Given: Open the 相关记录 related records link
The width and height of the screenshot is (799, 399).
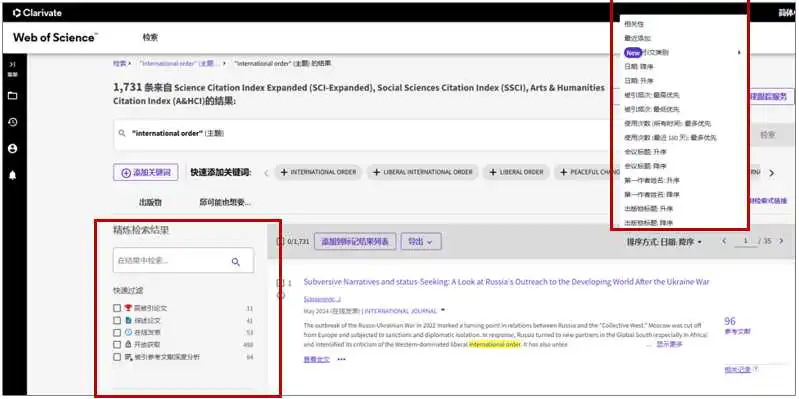Looking at the screenshot, I should (x=737, y=369).
